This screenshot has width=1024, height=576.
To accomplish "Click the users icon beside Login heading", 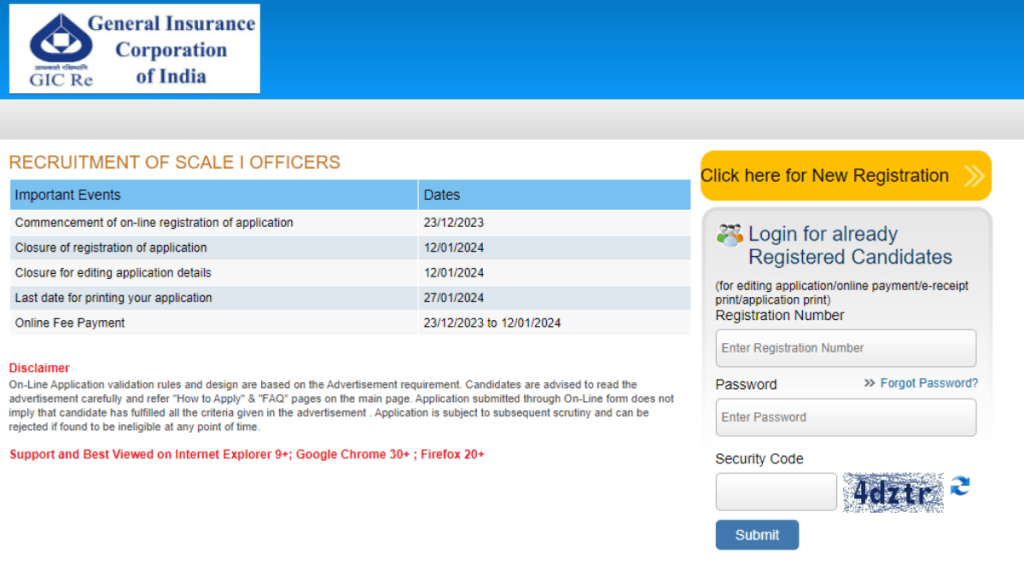I will pos(730,236).
